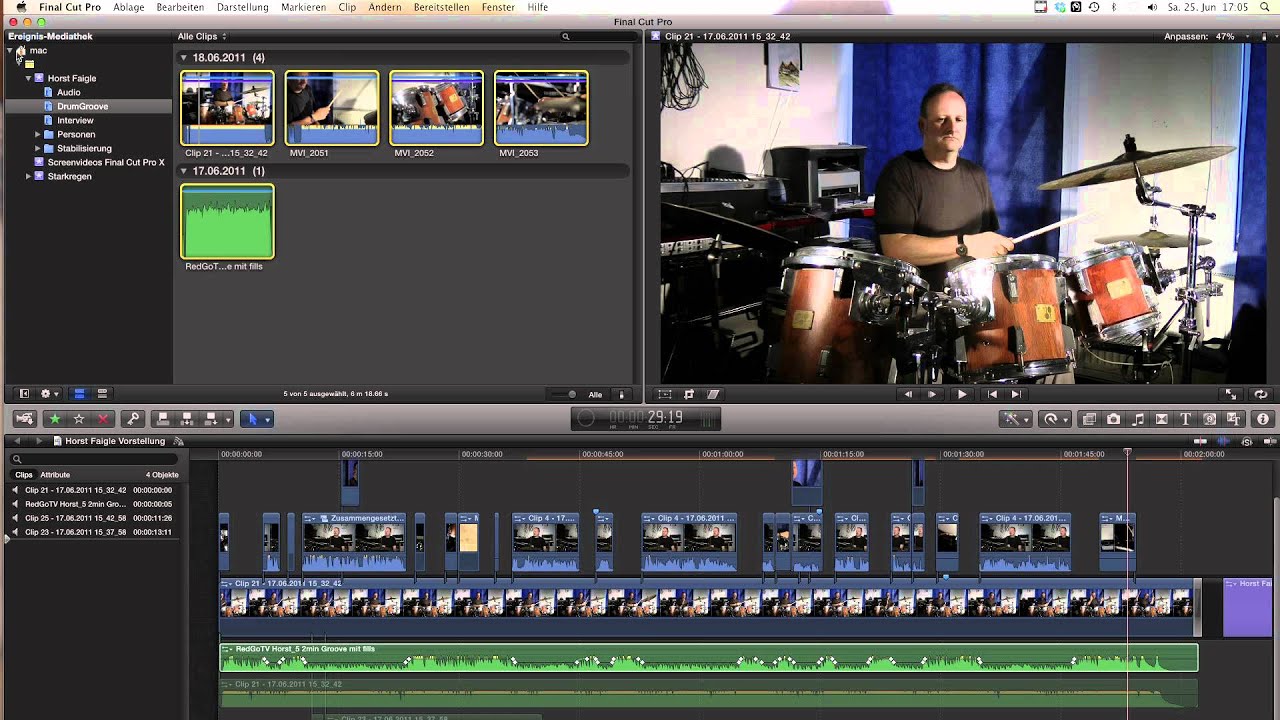Open the Generators browser
This screenshot has width=1280, height=720.
pyautogui.click(x=1209, y=419)
